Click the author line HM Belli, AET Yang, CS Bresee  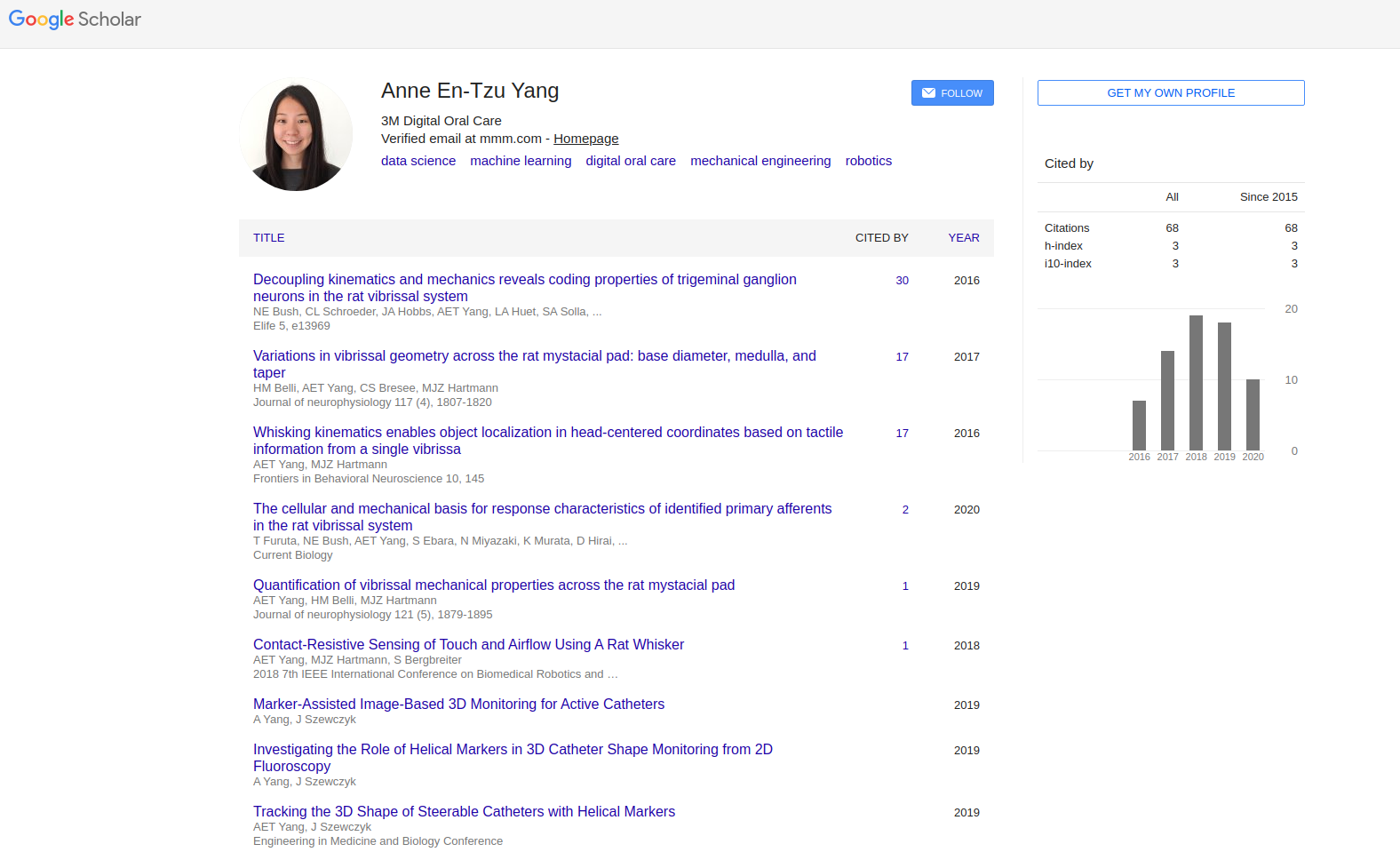click(x=376, y=388)
